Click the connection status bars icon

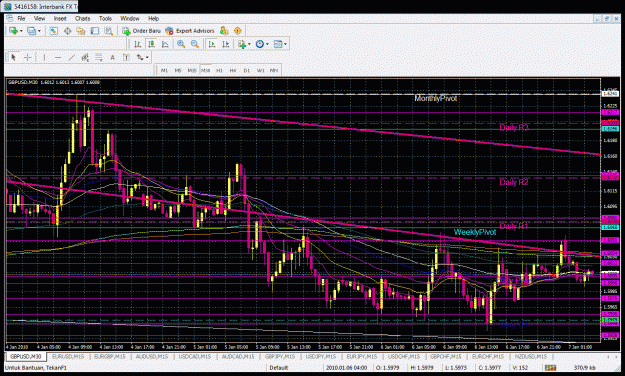pyautogui.click(x=550, y=368)
